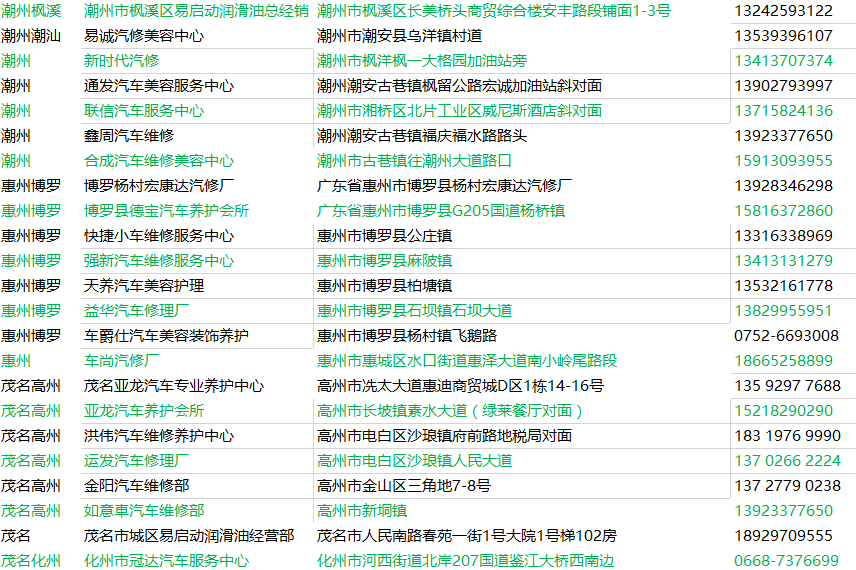856x570 pixels.
Task: Click the 茂名化州 region cell
Action: pos(31,561)
